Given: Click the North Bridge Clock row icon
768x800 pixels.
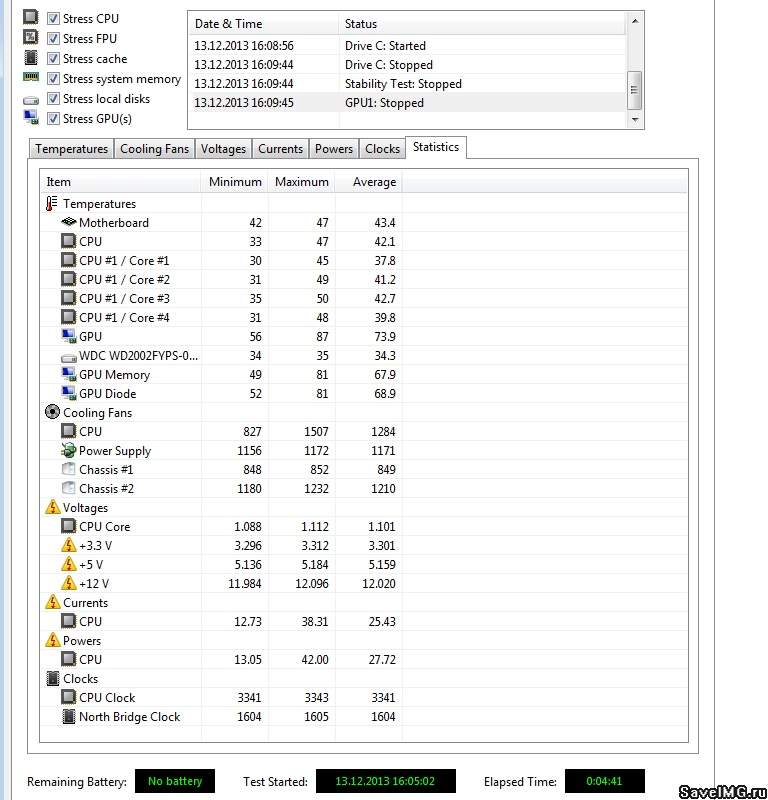Looking at the screenshot, I should (x=68, y=716).
